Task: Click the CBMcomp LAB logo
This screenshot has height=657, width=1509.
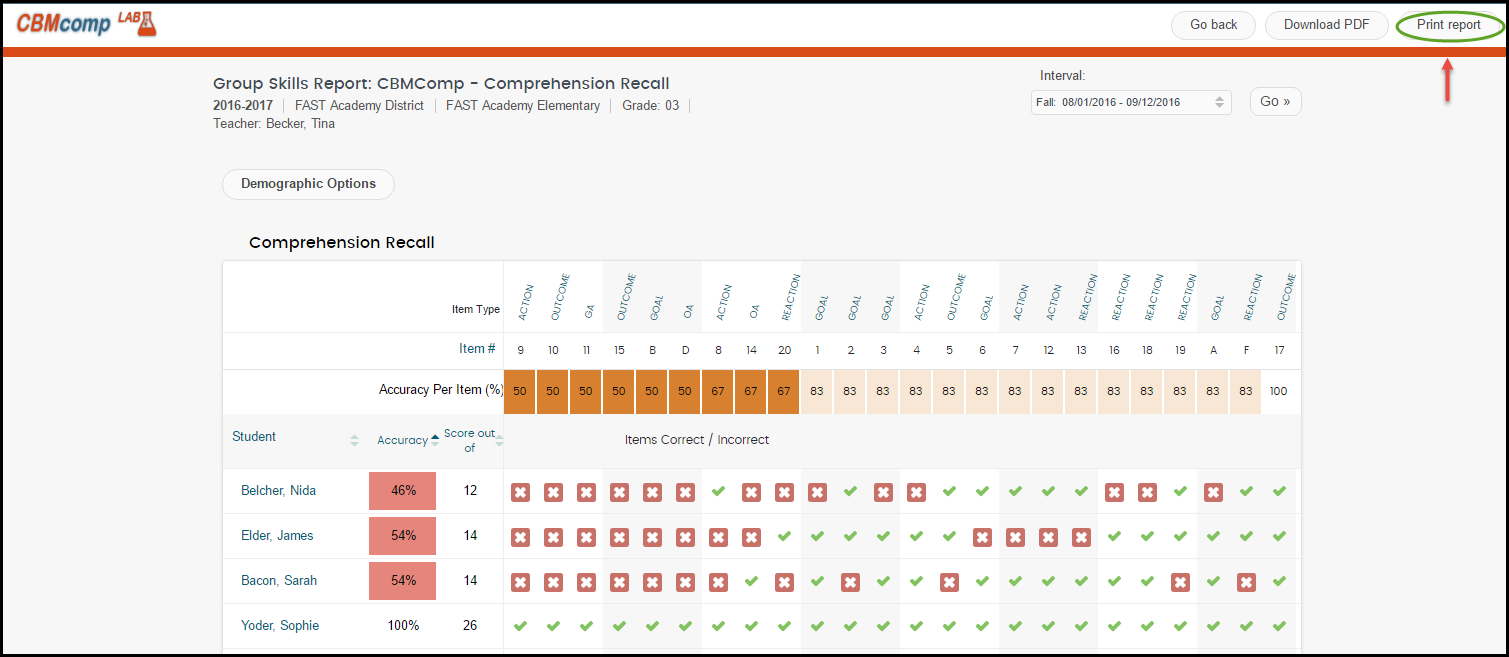Action: tap(86, 24)
